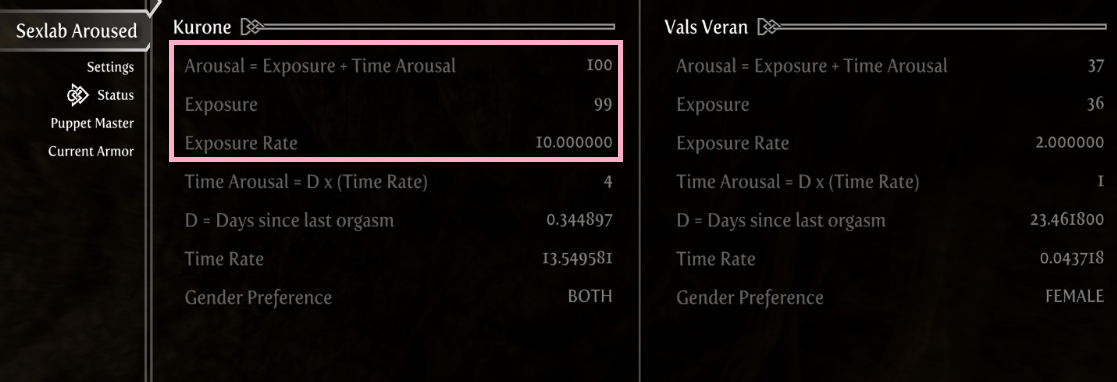Screen dimensions: 1117x382
Task: Click Kurone's Time Rate row
Action: coord(398,258)
